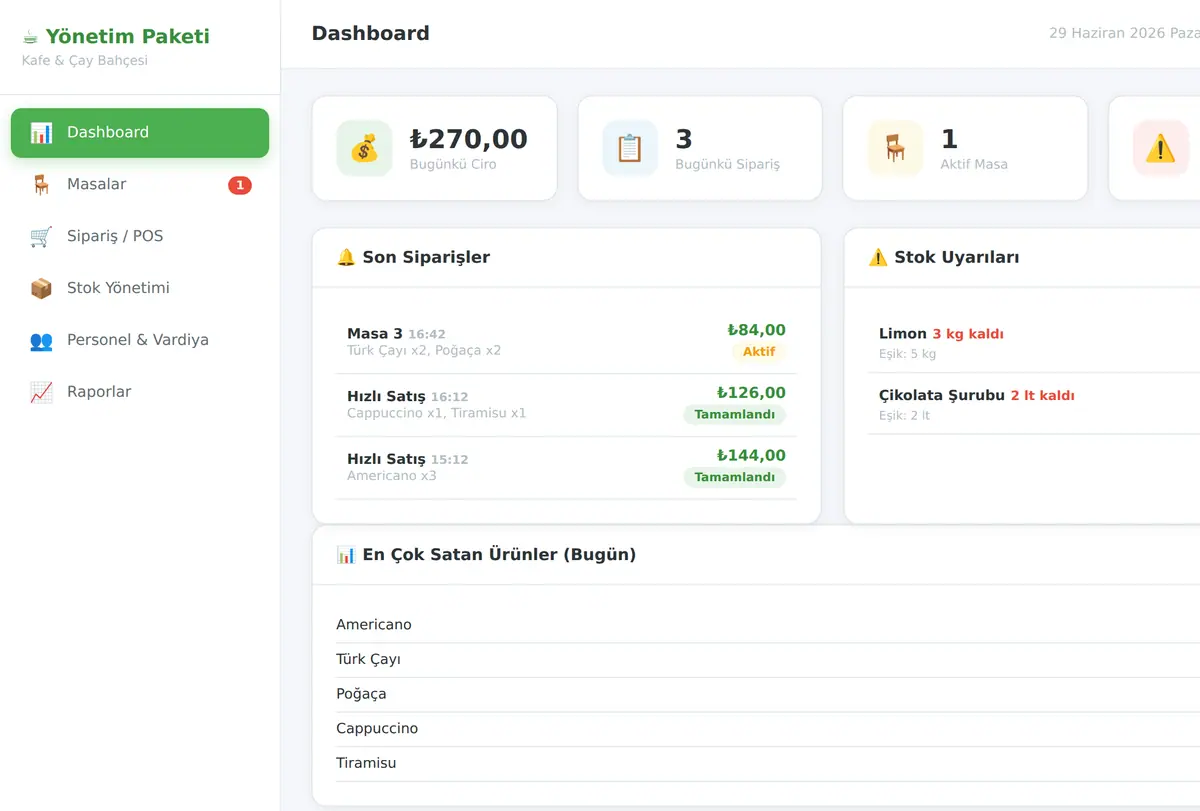The height and width of the screenshot is (811, 1200).
Task: Click the box icon for Stok Yönetimi
Action: (41, 289)
